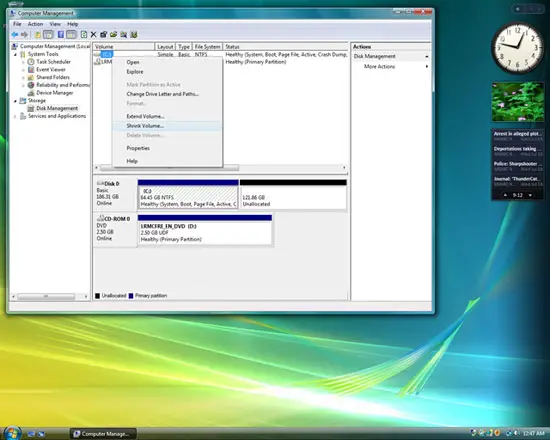Choose Shrink Volume... in context menu
The image size is (550, 440).
[167, 126]
